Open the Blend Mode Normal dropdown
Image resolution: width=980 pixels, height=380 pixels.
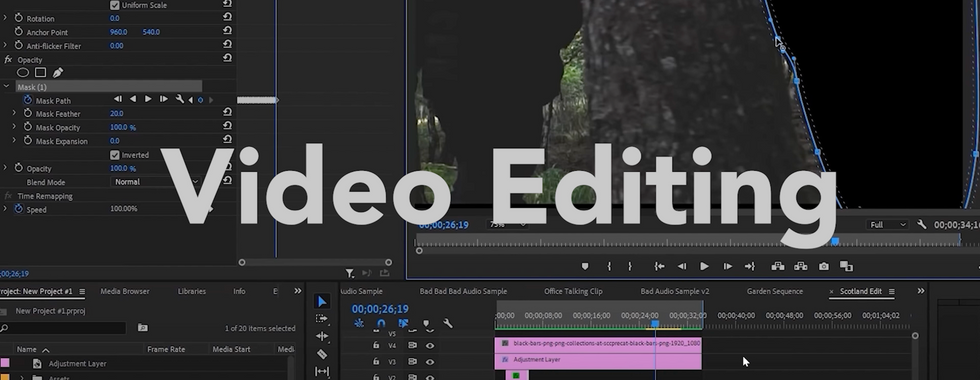[x=156, y=182]
